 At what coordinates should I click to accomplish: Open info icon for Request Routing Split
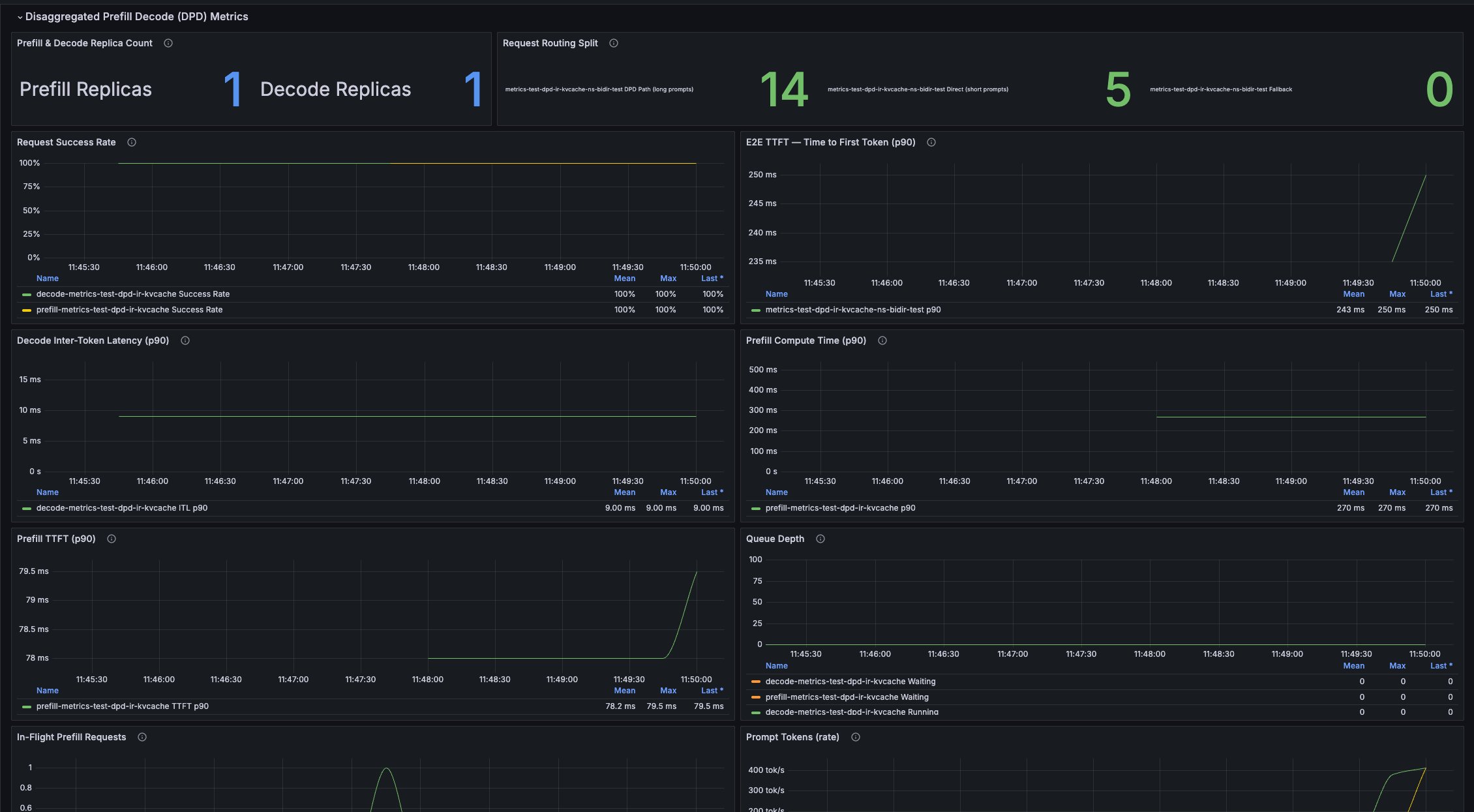click(614, 43)
